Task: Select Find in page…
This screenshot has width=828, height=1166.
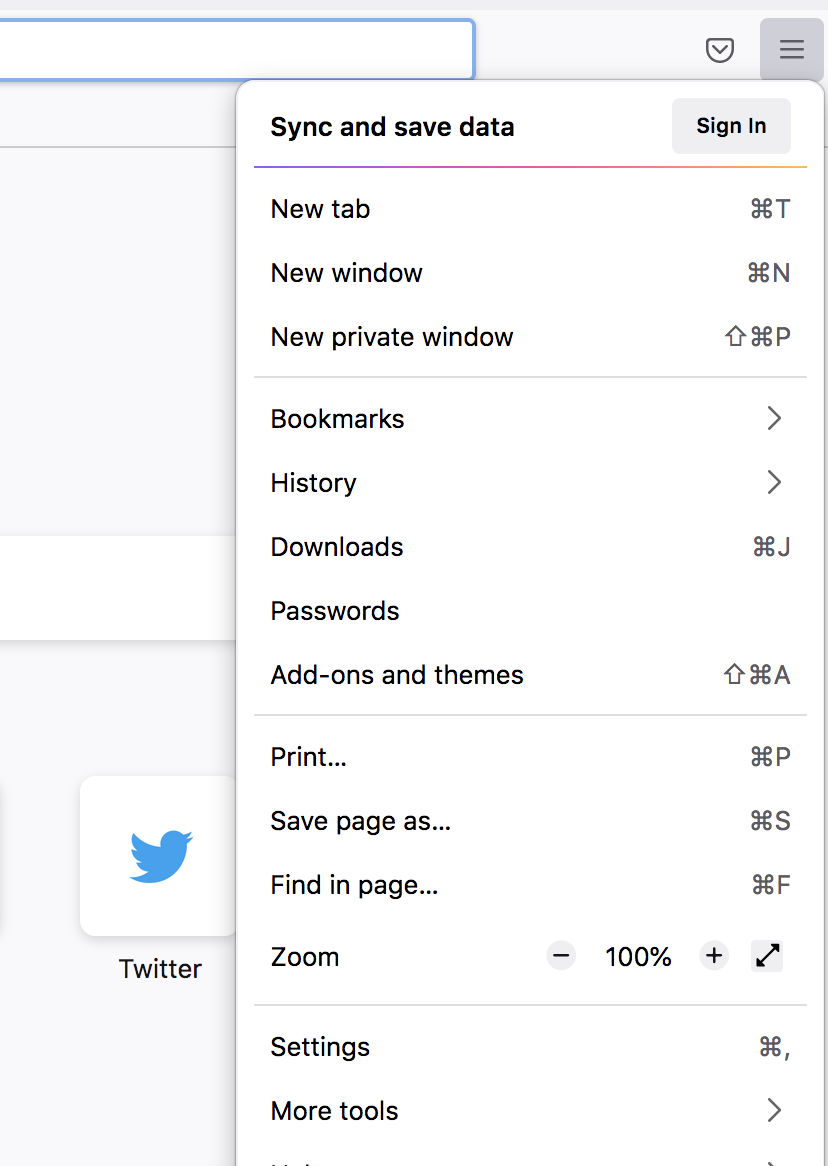Action: [x=530, y=885]
